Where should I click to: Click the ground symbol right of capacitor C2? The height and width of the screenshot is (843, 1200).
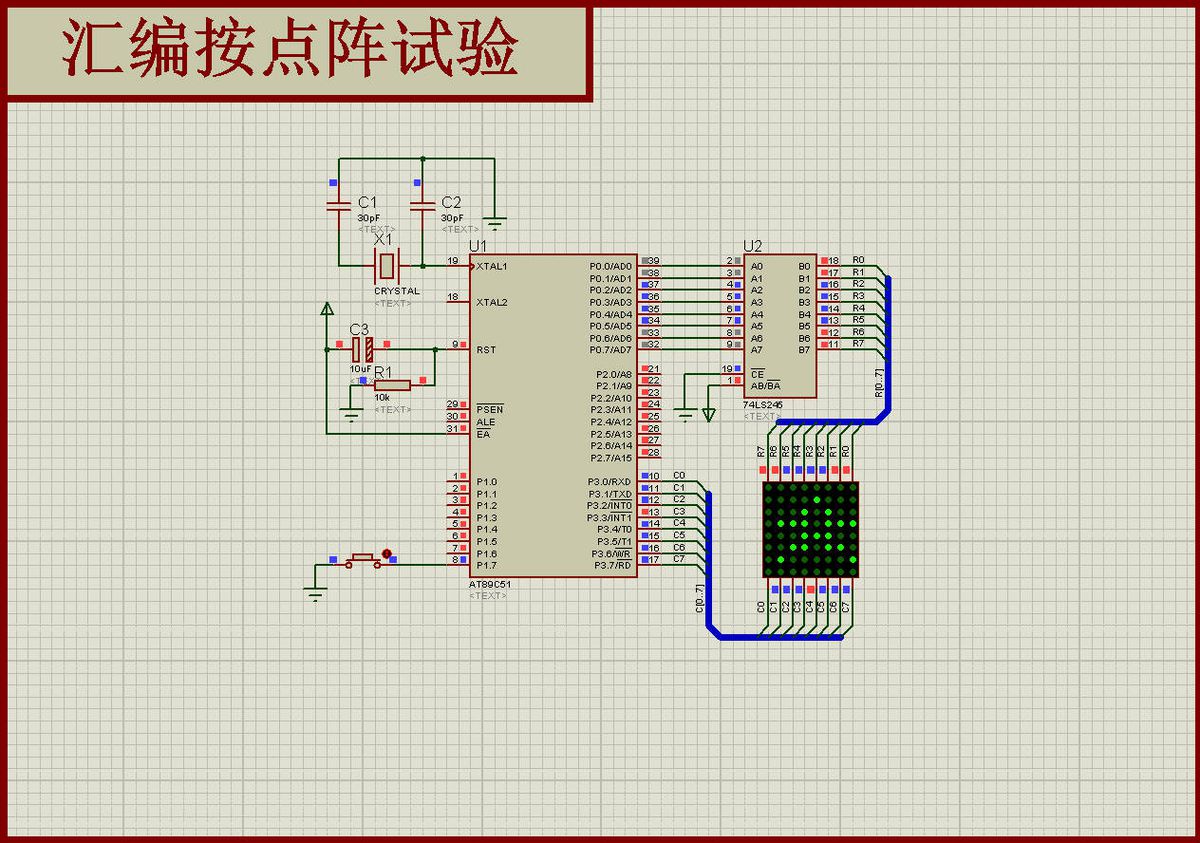[x=494, y=222]
